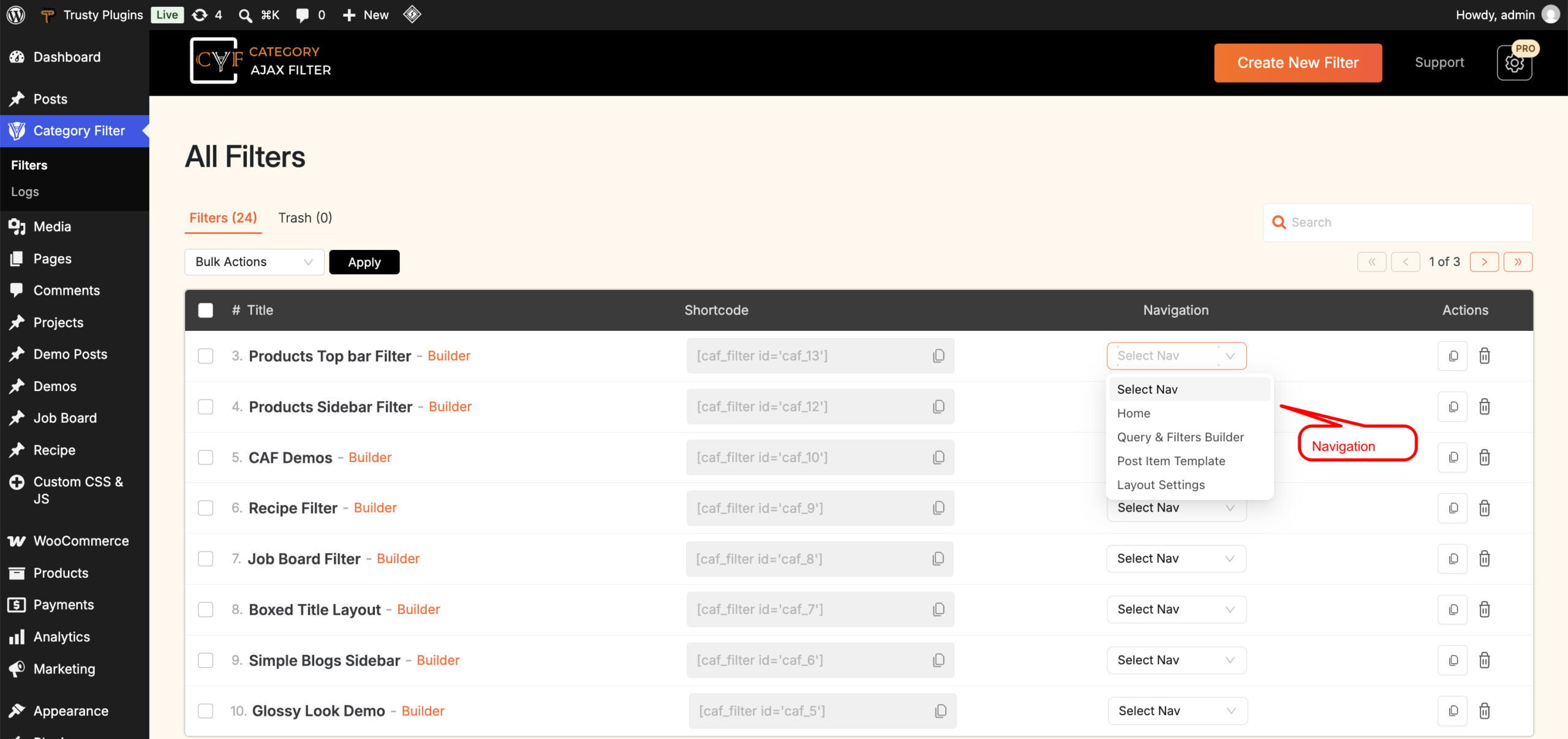
Task: Click copy icon in caf_10 shortcode field
Action: pos(938,458)
